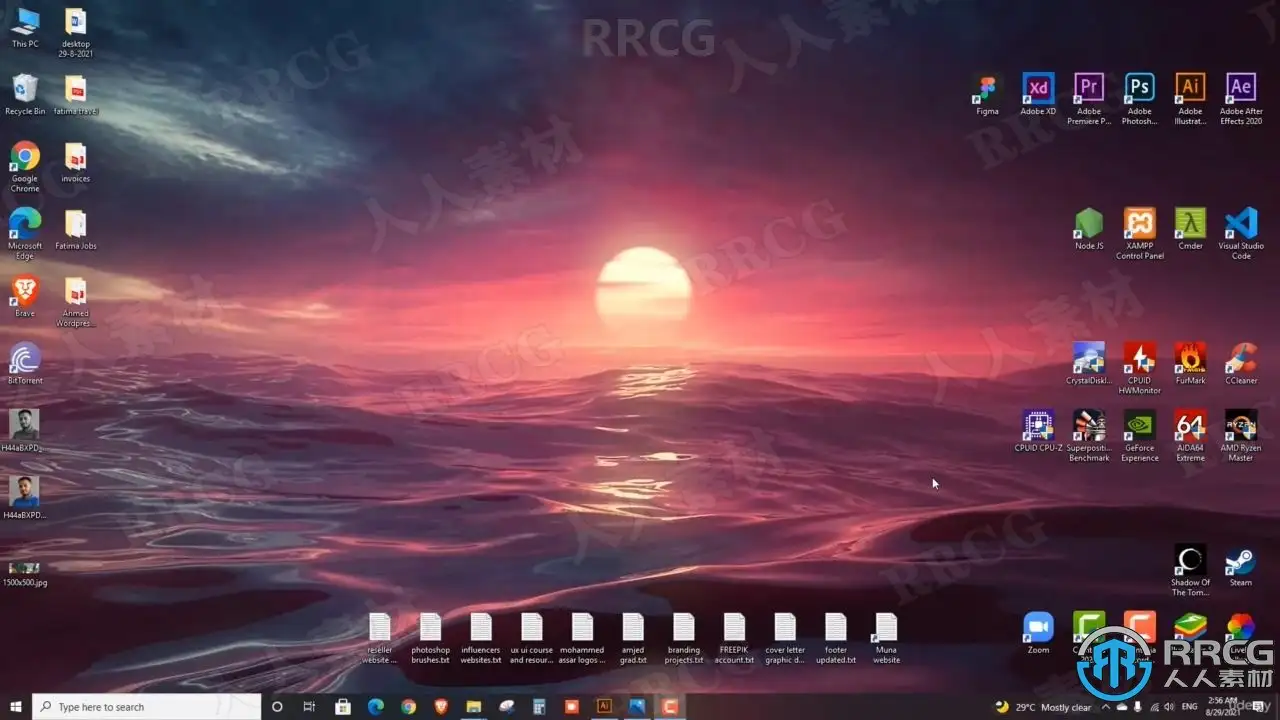Click the Recycle Bin icon
This screenshot has height=720, width=1280.
[x=25, y=95]
